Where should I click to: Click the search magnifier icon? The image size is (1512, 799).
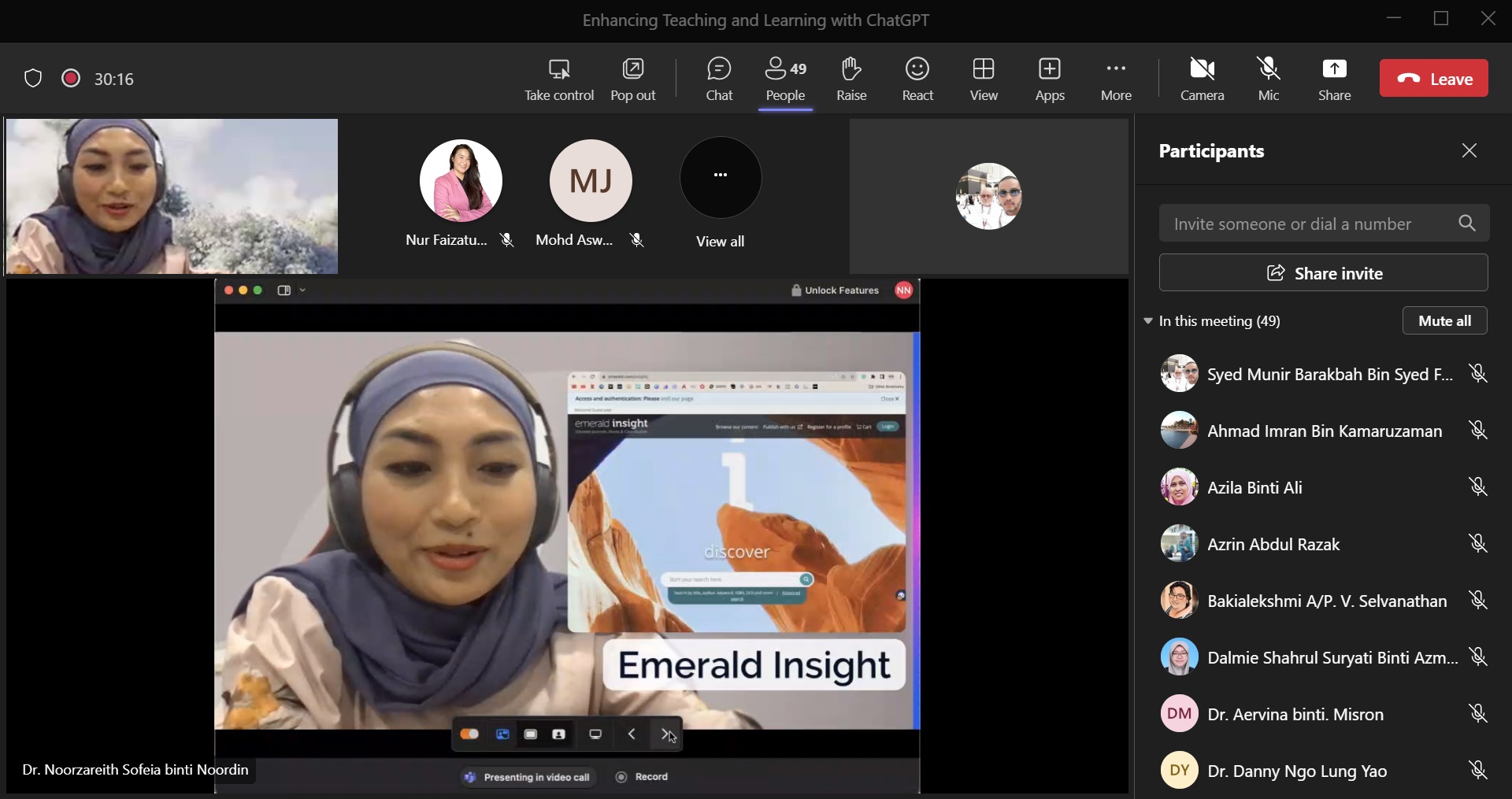click(x=1467, y=224)
